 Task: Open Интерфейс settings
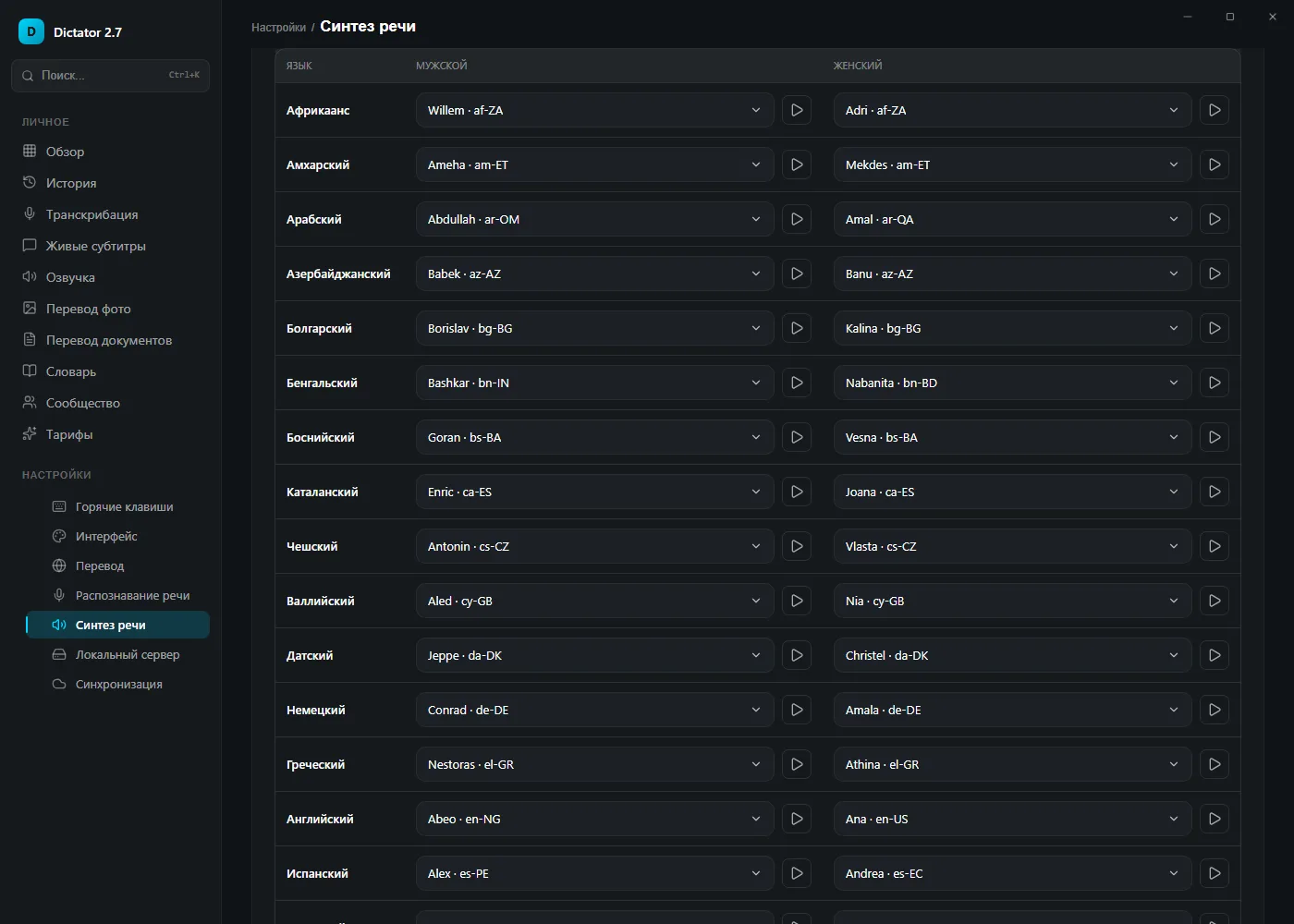coord(117,536)
